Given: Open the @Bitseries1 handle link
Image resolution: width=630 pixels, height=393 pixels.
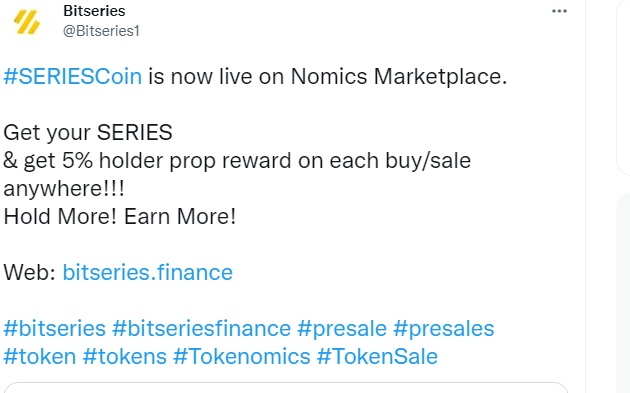Looking at the screenshot, I should (101, 31).
